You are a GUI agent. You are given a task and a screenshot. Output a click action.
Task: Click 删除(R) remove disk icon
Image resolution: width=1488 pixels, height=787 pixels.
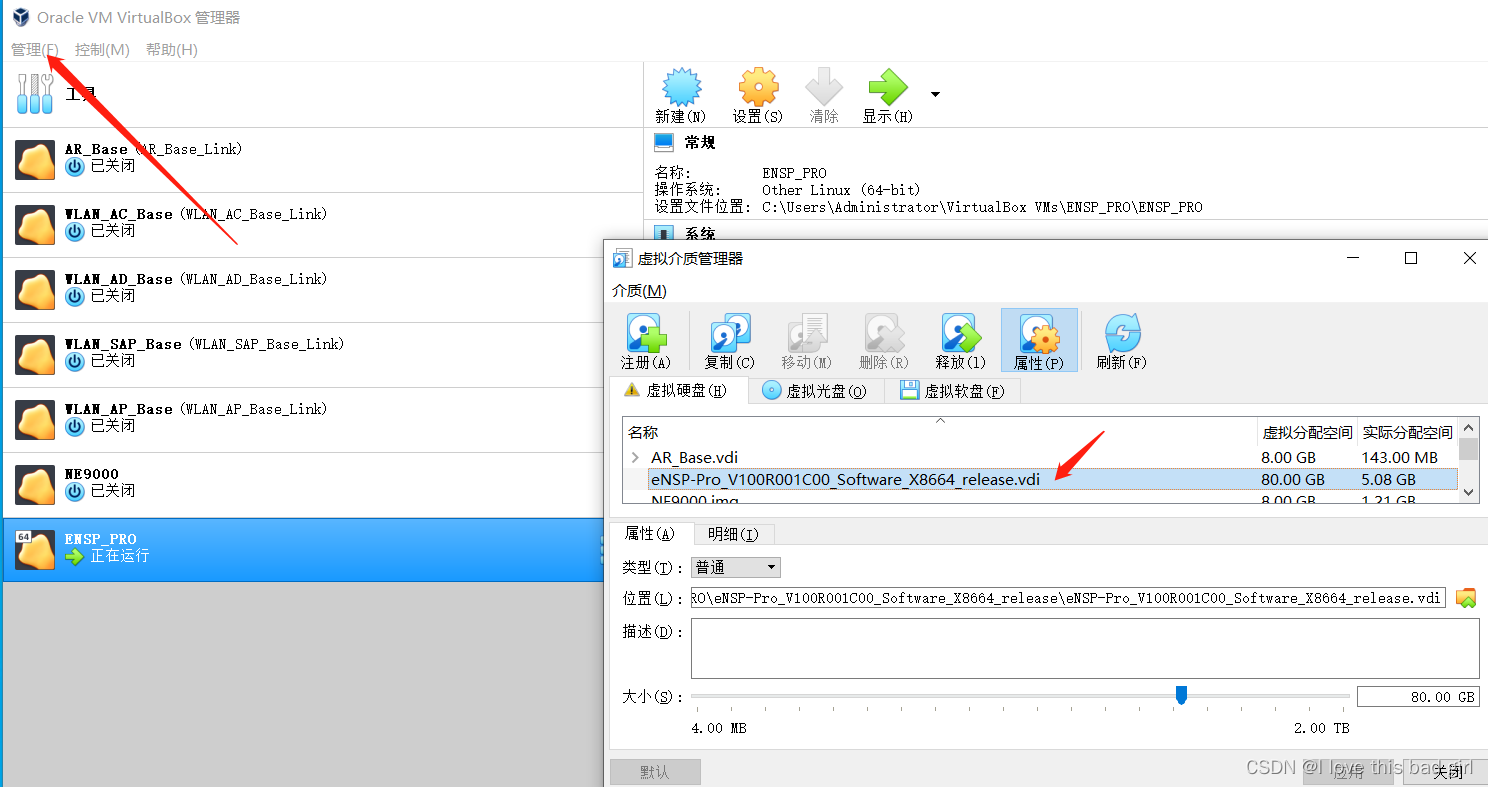click(x=884, y=333)
